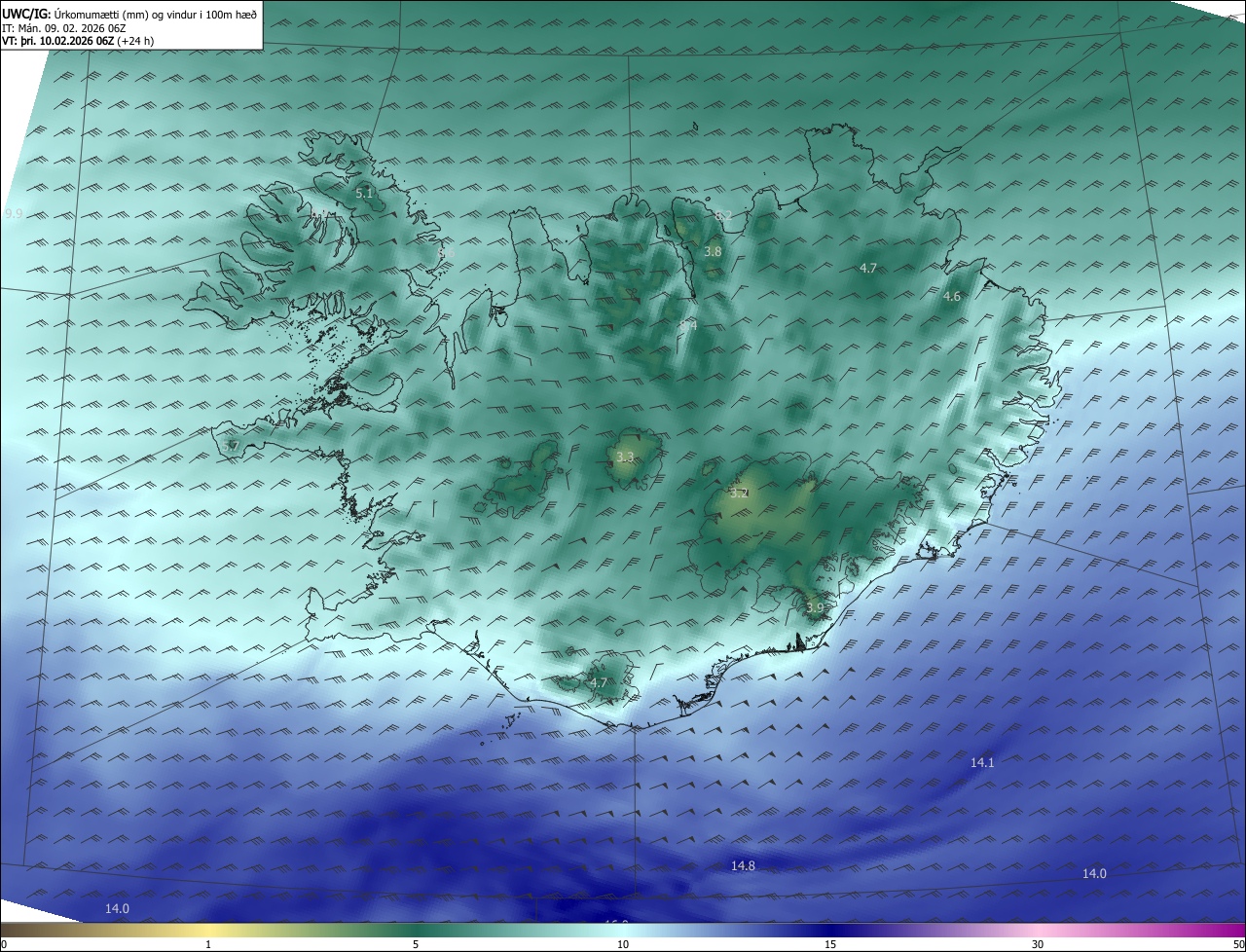This screenshot has height=952, width=1246.
Task: Select the 1 tick label on the color scale
Action: tap(208, 944)
